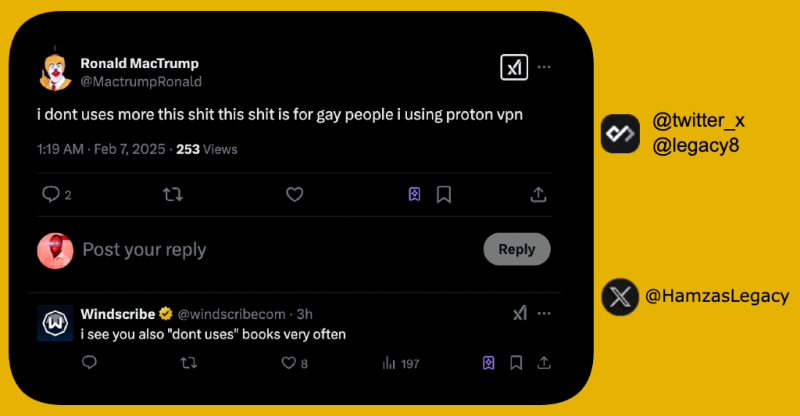This screenshot has height=416, width=800.
Task: Bookmark the Ronald MacTrump post
Action: (444, 195)
